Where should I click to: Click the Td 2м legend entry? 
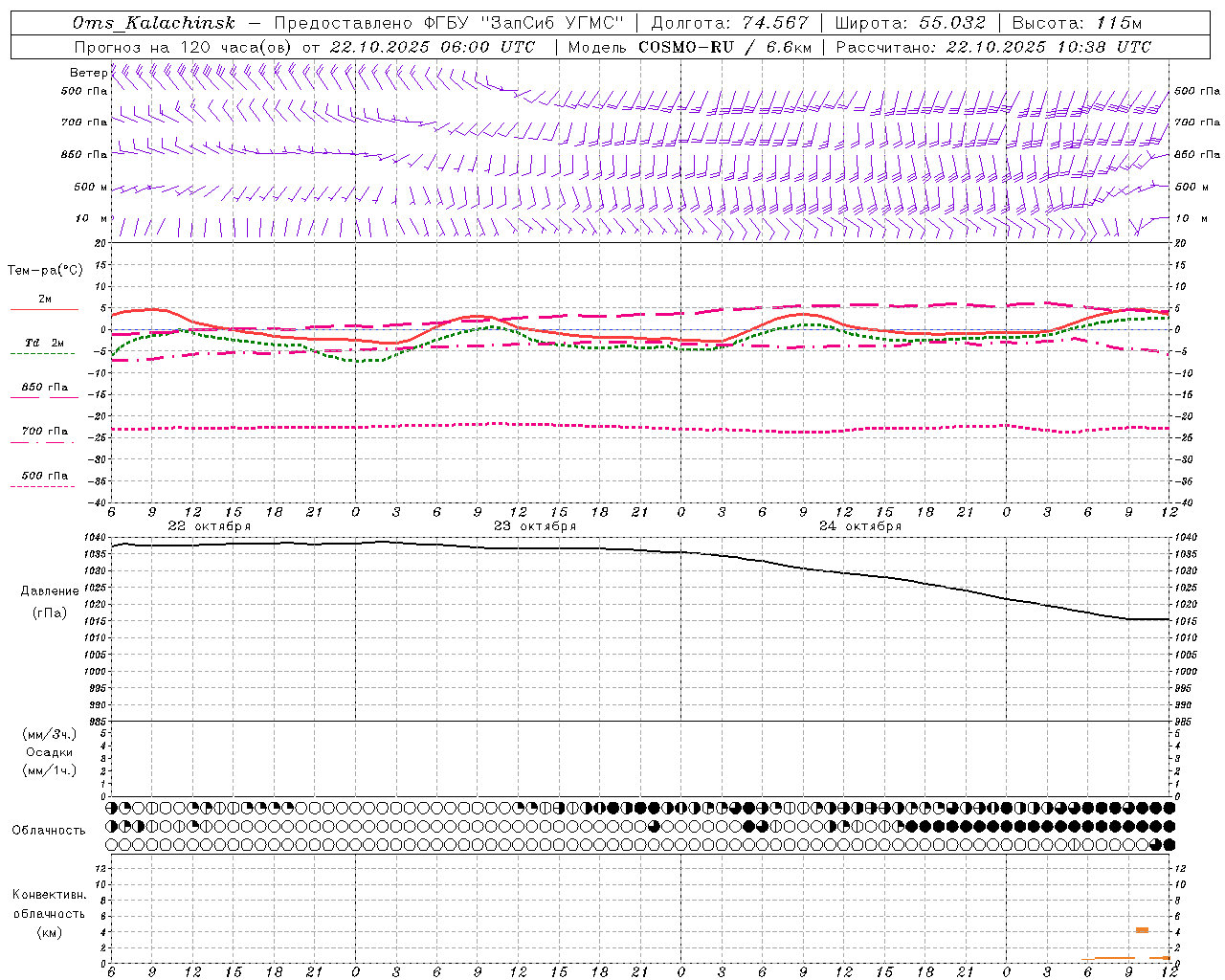tap(44, 343)
